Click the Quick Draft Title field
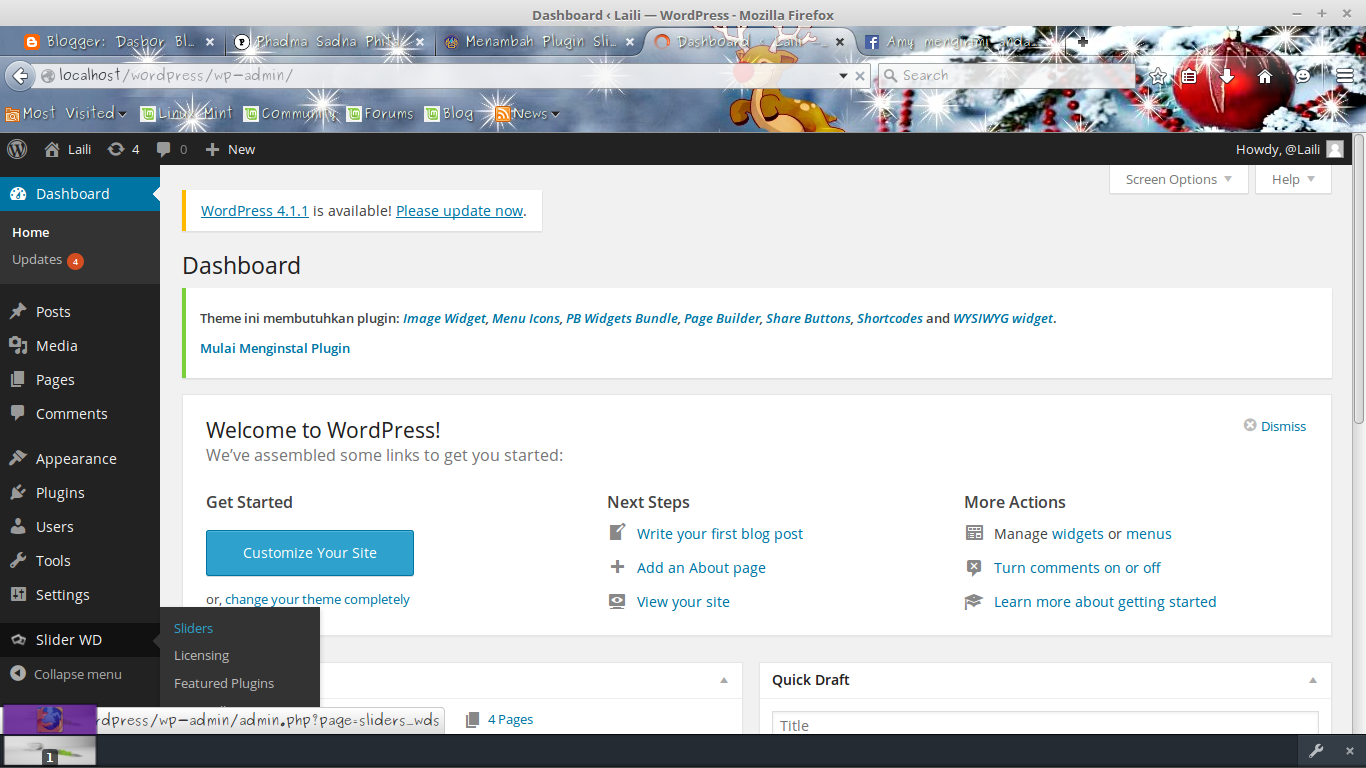Screen dimensions: 1366x768 pos(1045,725)
